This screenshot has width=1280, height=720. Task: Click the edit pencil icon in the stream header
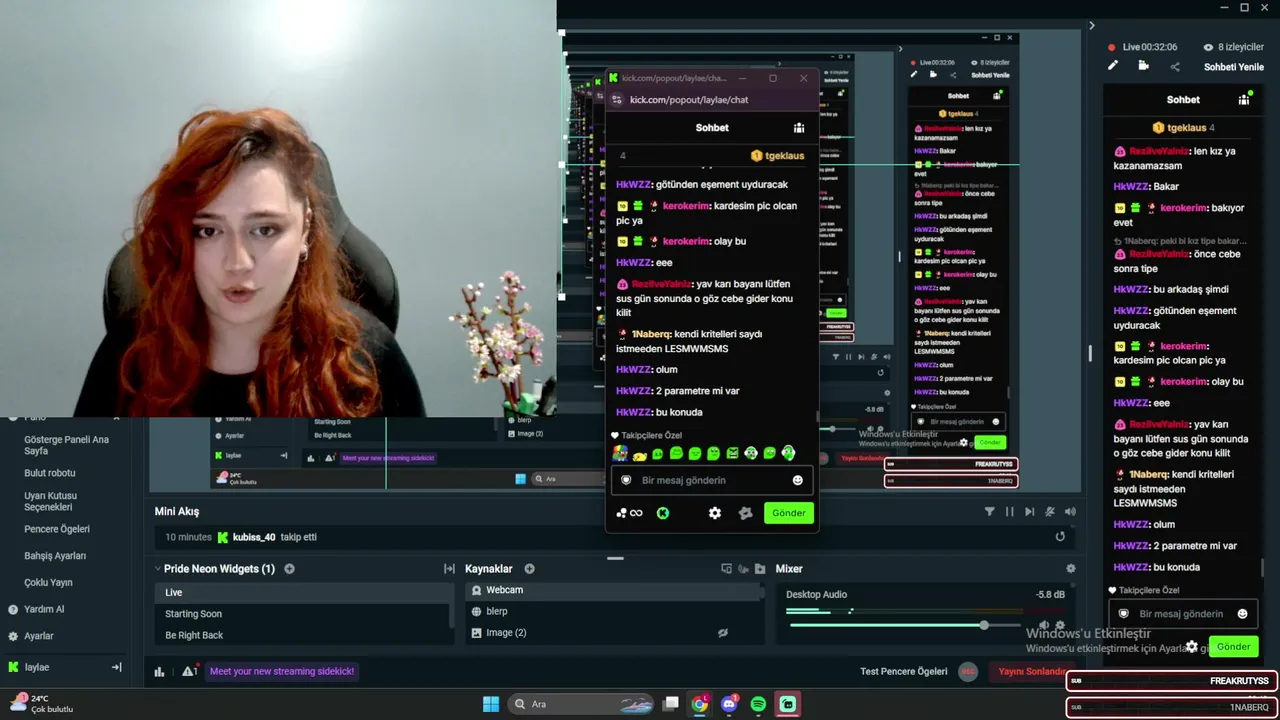pos(1112,66)
